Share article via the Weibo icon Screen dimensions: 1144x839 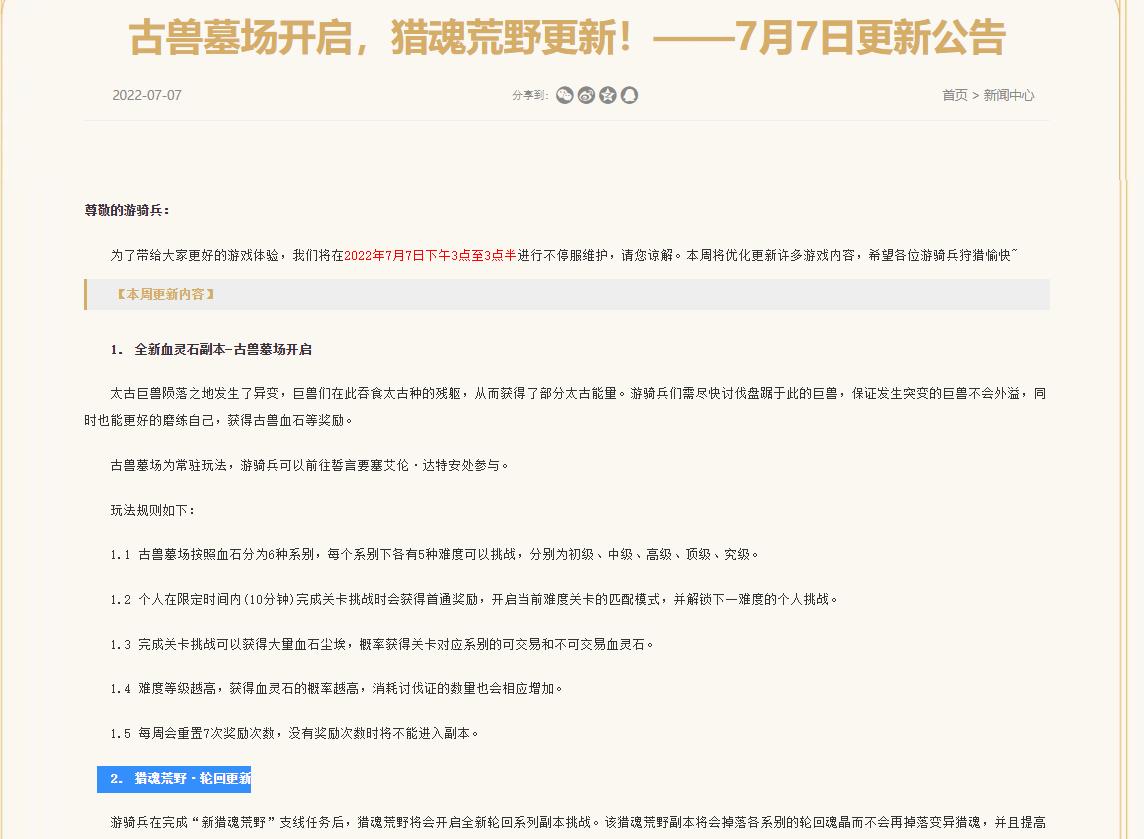click(x=586, y=95)
